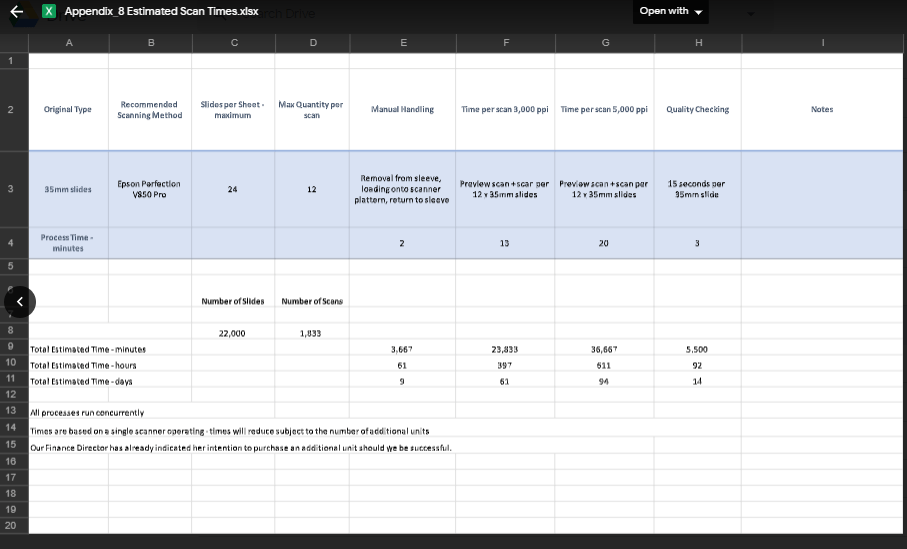Click the hours value 397
This screenshot has height=549, width=907.
pos(504,366)
